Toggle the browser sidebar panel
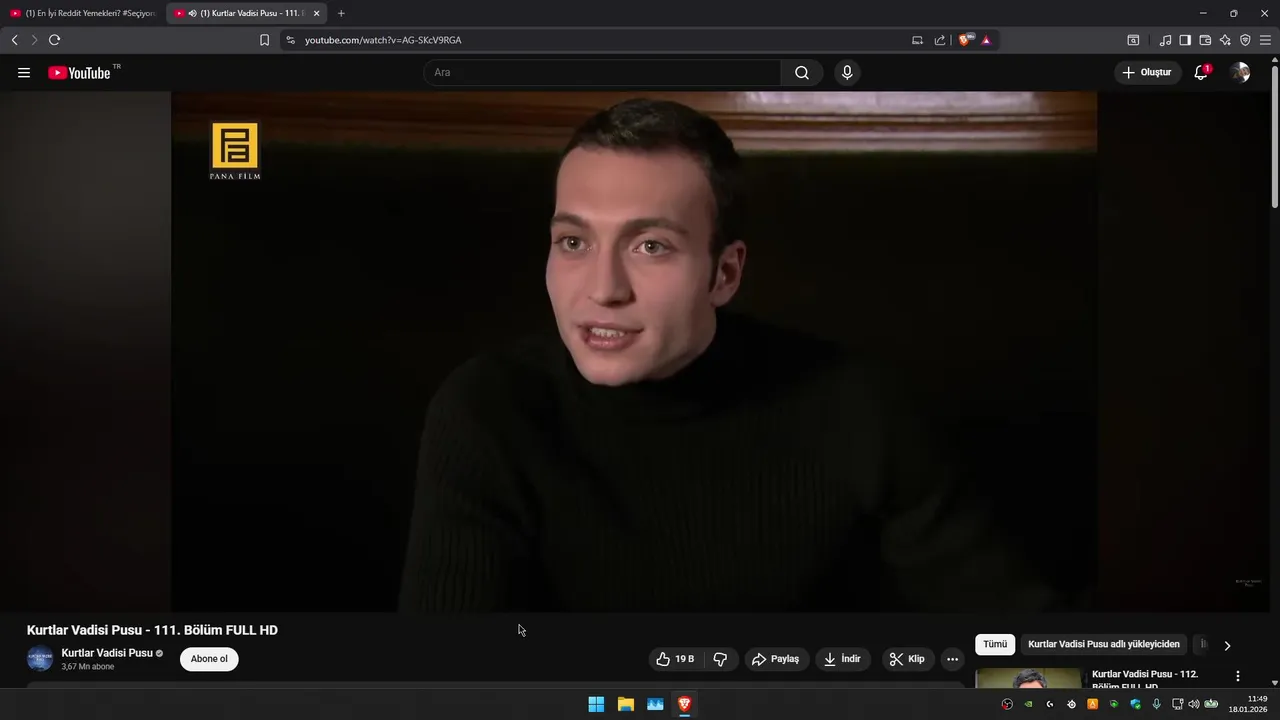Screen dimensions: 1280x720 point(1185,40)
